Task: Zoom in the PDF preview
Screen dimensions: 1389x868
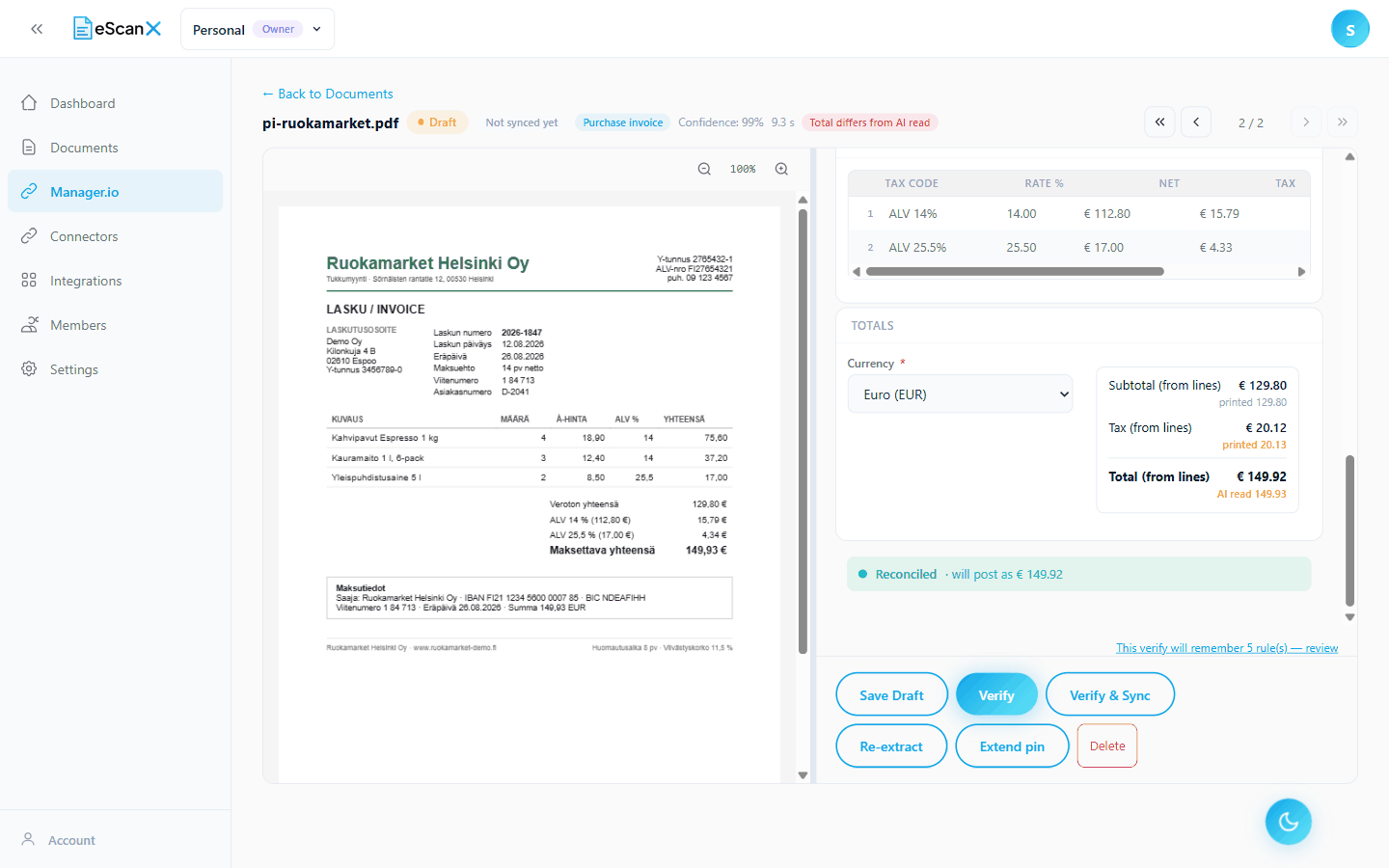Action: pyautogui.click(x=781, y=169)
